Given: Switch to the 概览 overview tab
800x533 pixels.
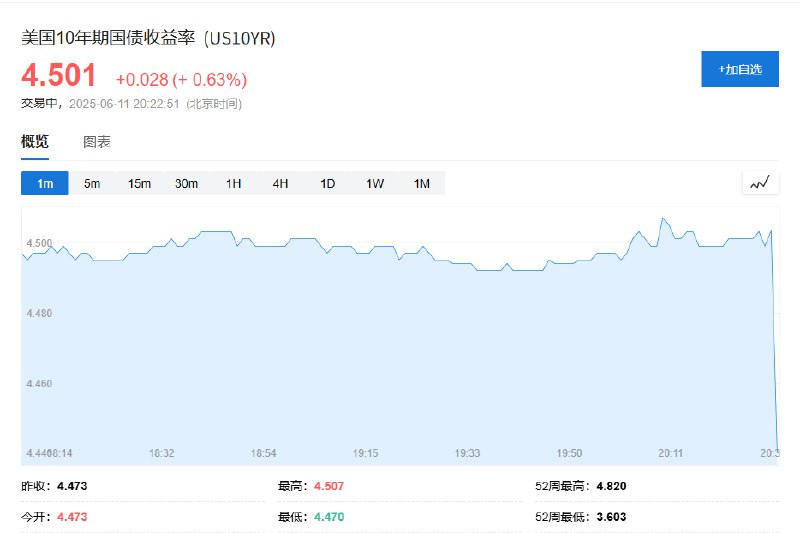Looking at the screenshot, I should [x=35, y=141].
